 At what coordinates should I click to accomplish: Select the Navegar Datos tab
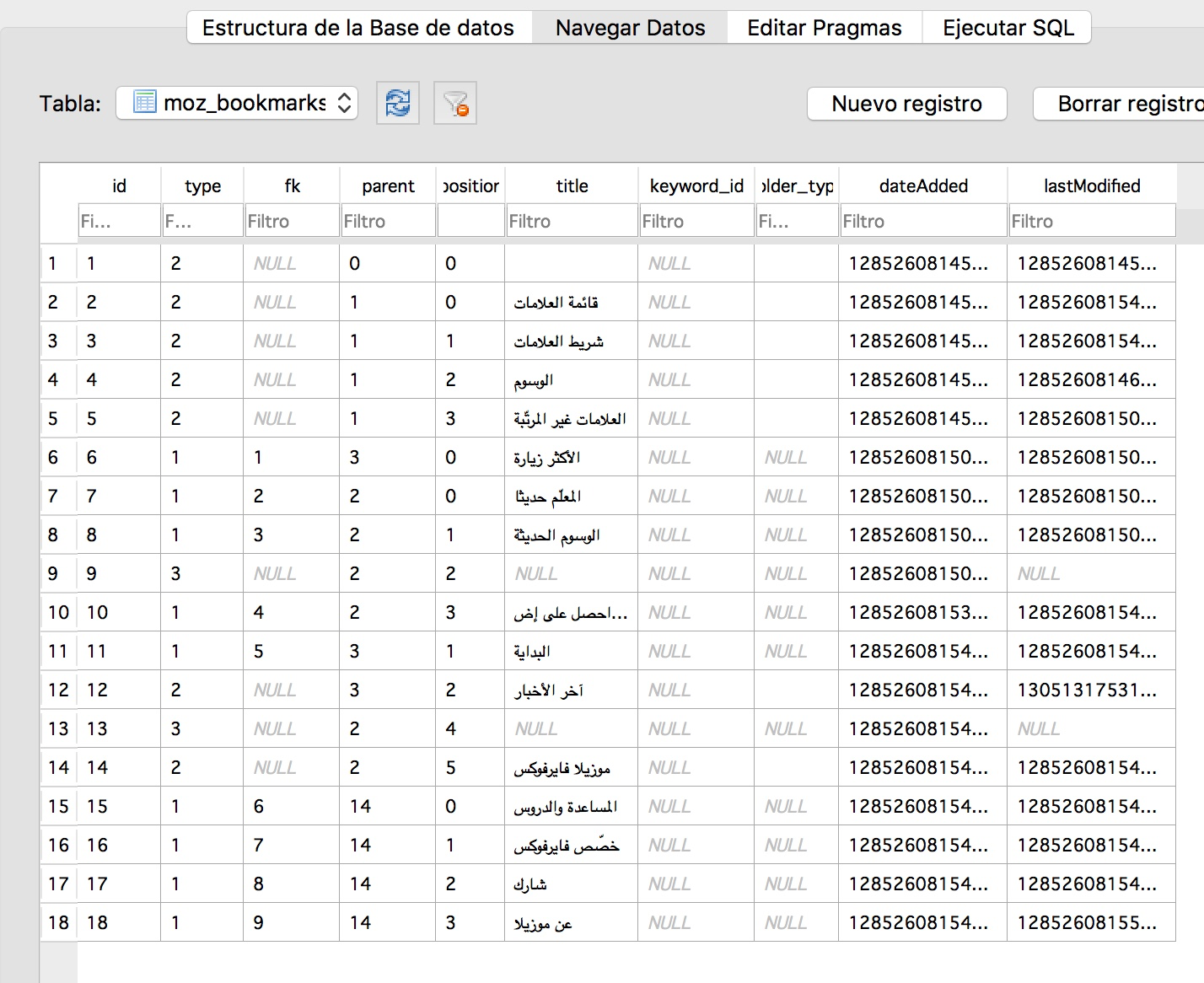click(630, 28)
